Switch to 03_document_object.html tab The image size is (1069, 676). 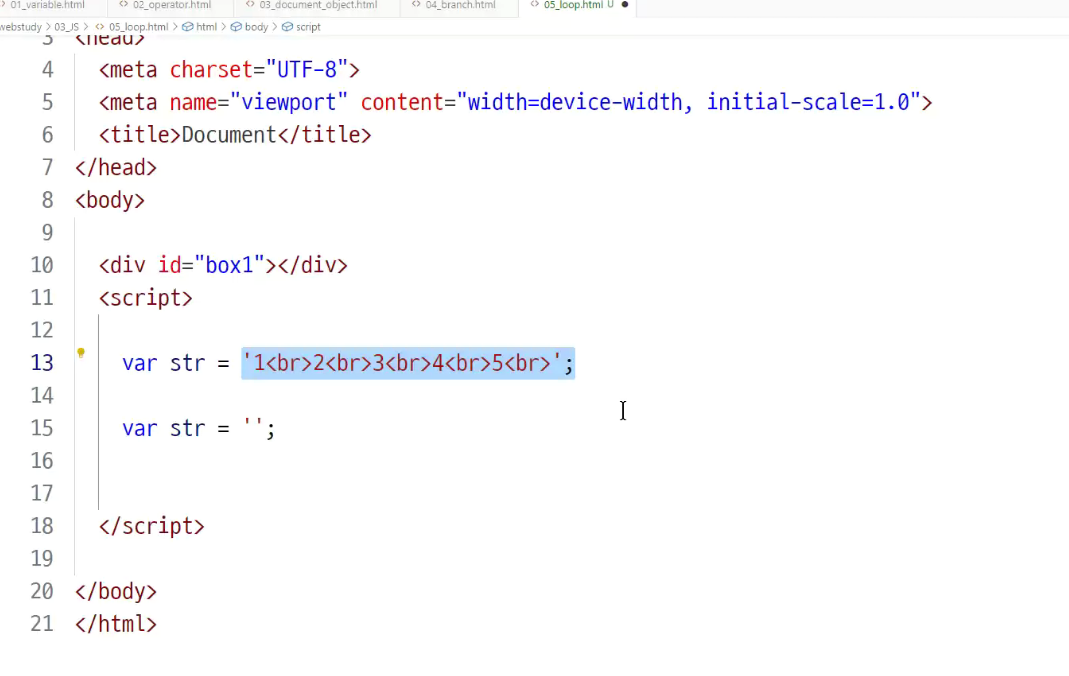318,5
